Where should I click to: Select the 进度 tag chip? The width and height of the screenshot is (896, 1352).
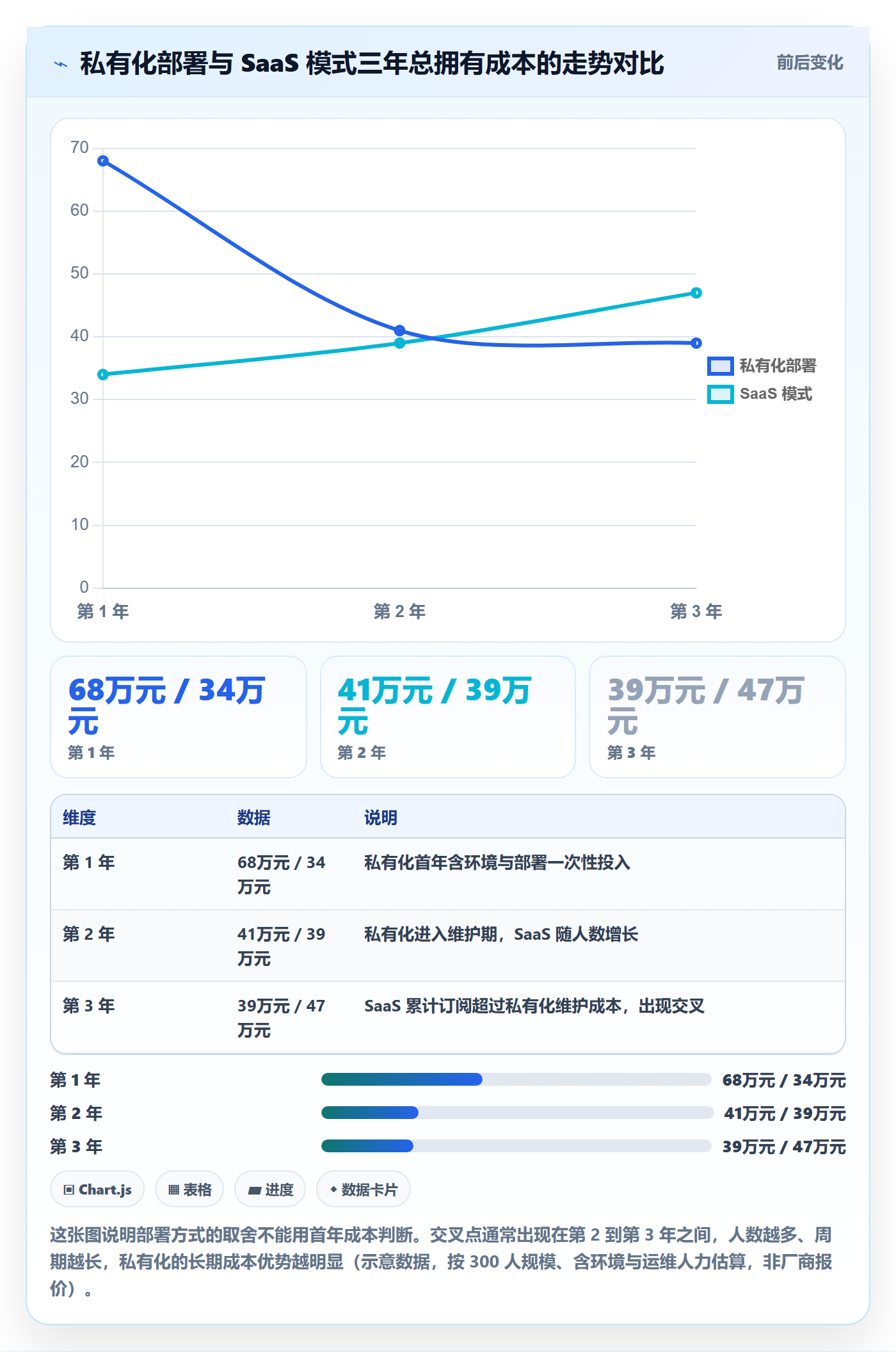pos(270,1189)
